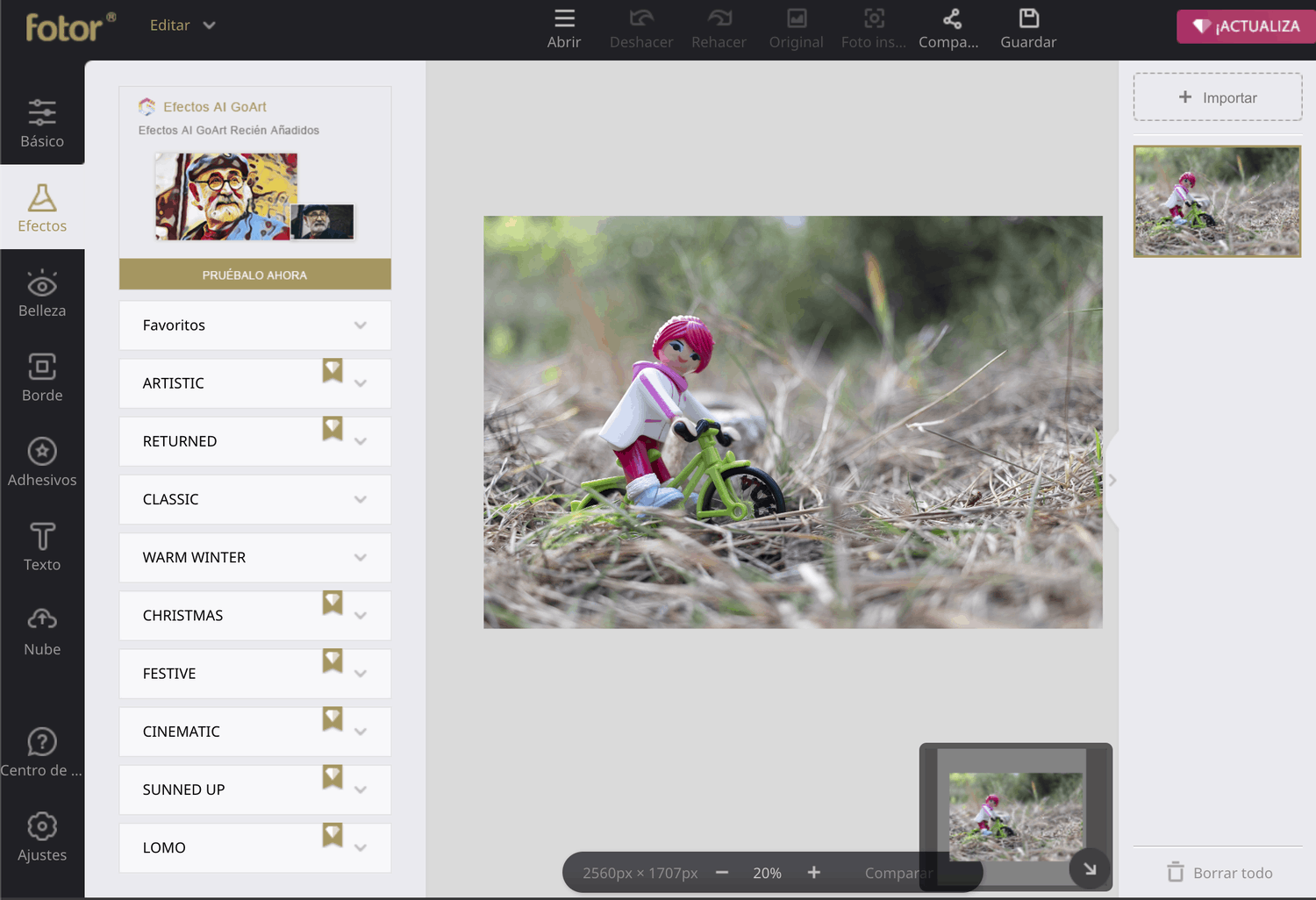Select the Efectos flask icon
1316x900 pixels.
tap(42, 198)
